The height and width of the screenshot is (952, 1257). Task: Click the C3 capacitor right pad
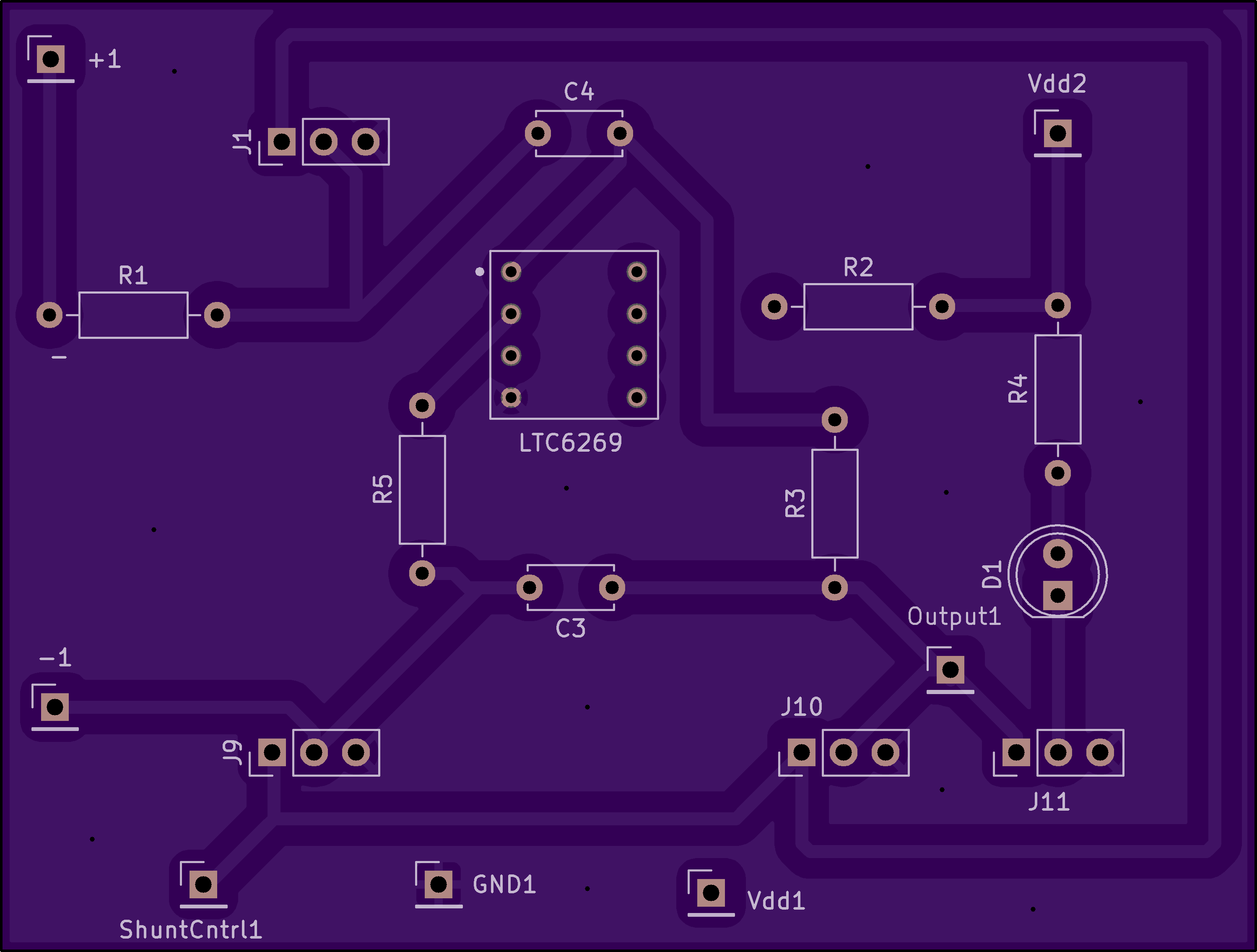611,588
